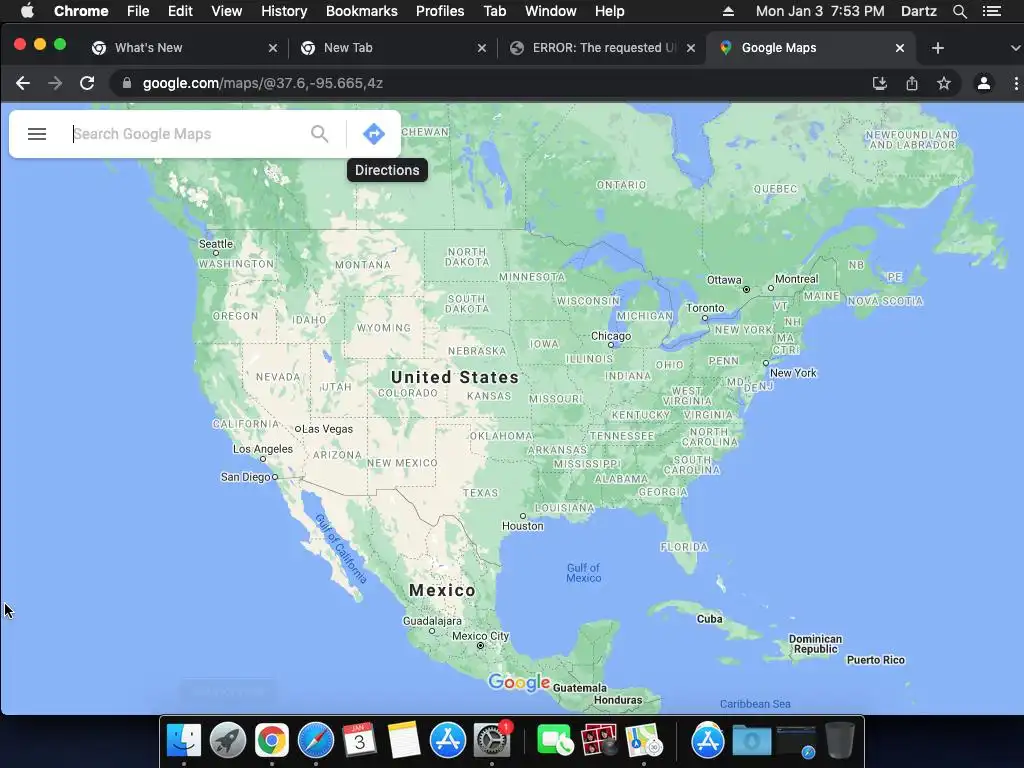
Task: Click the Toronto city label
Action: (705, 308)
